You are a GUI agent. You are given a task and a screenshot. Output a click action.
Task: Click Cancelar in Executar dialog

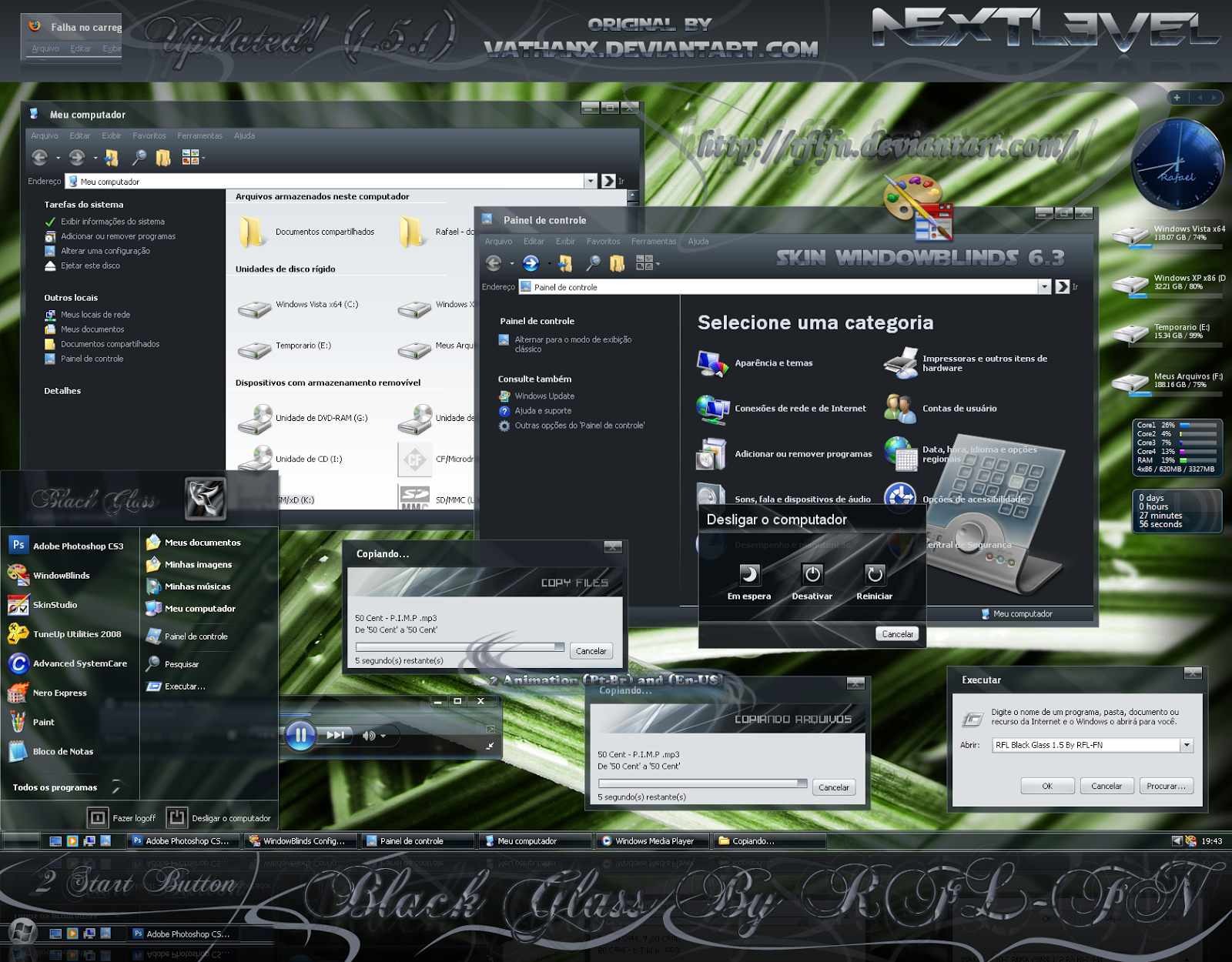(1106, 786)
